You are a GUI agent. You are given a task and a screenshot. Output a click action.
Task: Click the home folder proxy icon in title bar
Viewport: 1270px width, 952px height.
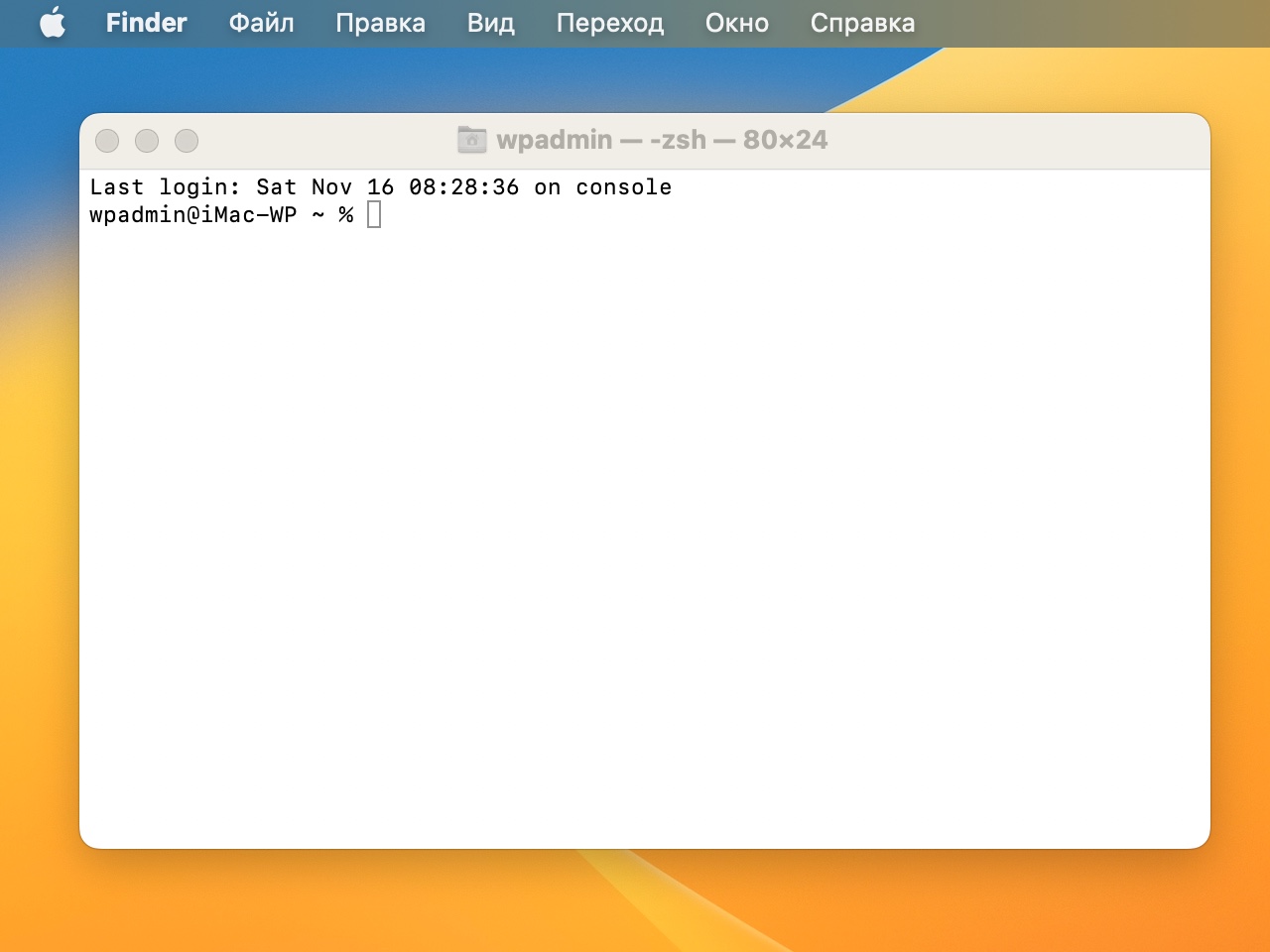(471, 140)
